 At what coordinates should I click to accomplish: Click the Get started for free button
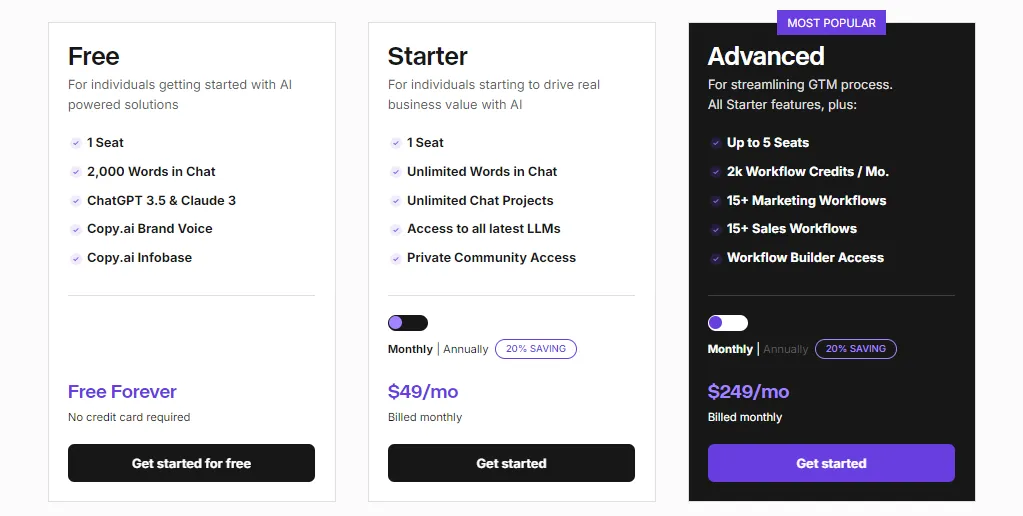191,463
